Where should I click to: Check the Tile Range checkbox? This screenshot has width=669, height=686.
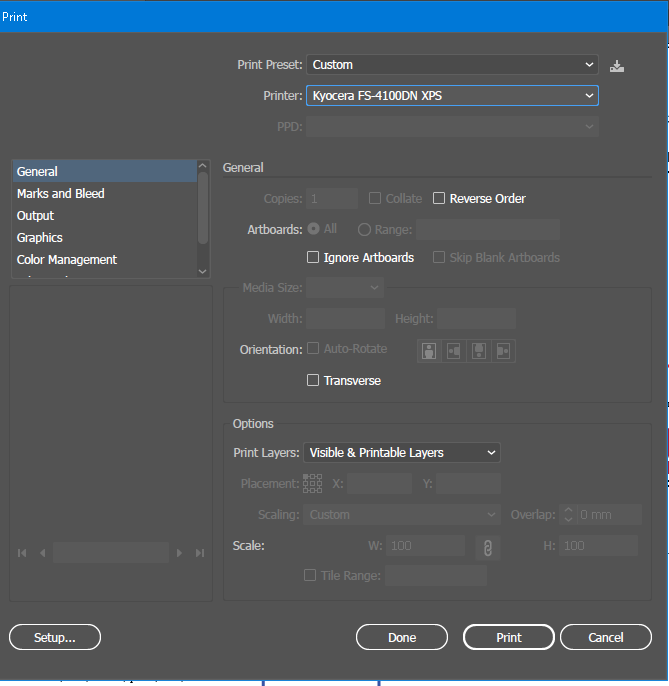pos(310,575)
